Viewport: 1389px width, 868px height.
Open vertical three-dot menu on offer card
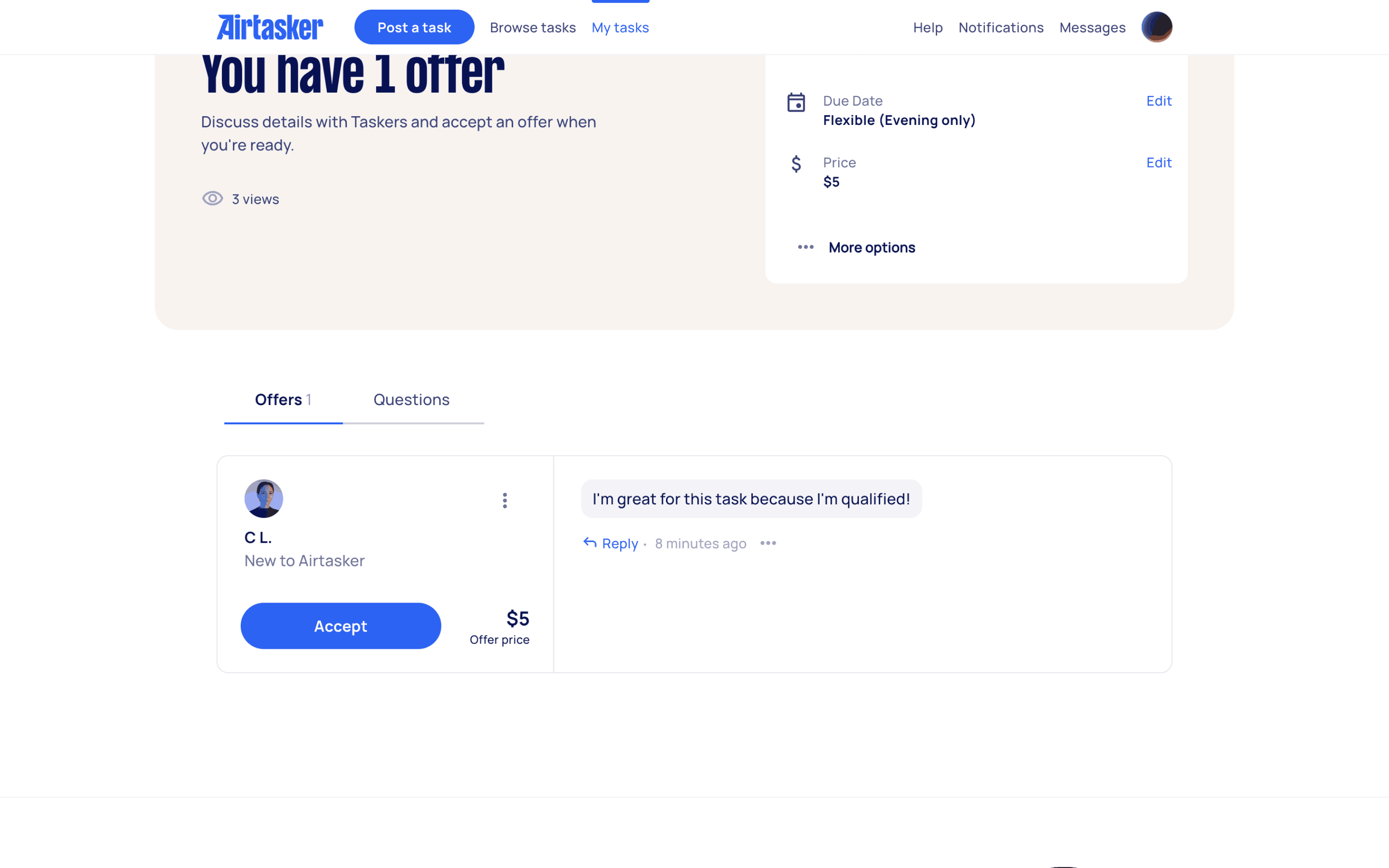point(504,501)
